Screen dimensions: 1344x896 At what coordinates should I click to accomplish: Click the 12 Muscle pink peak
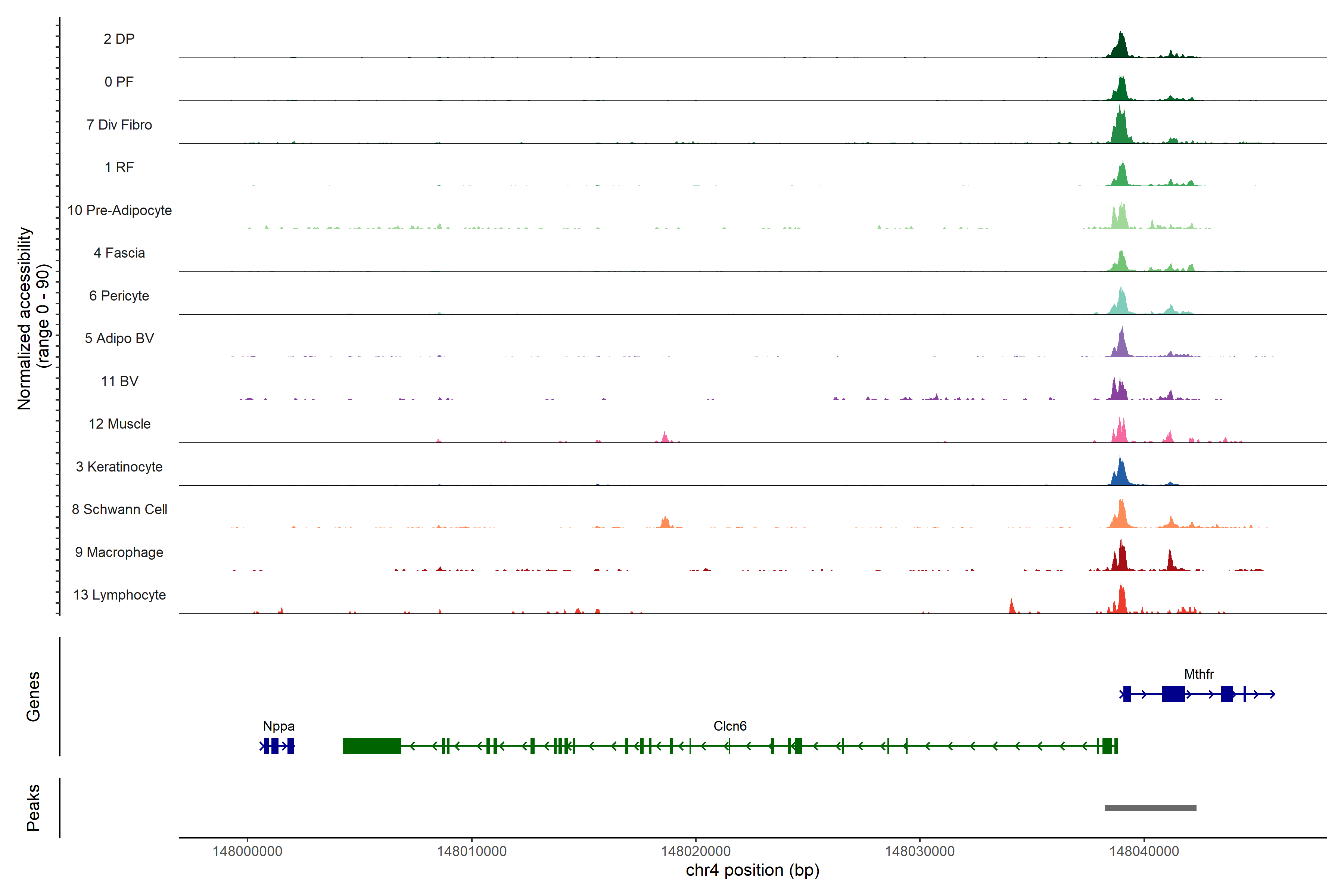pos(1121,433)
